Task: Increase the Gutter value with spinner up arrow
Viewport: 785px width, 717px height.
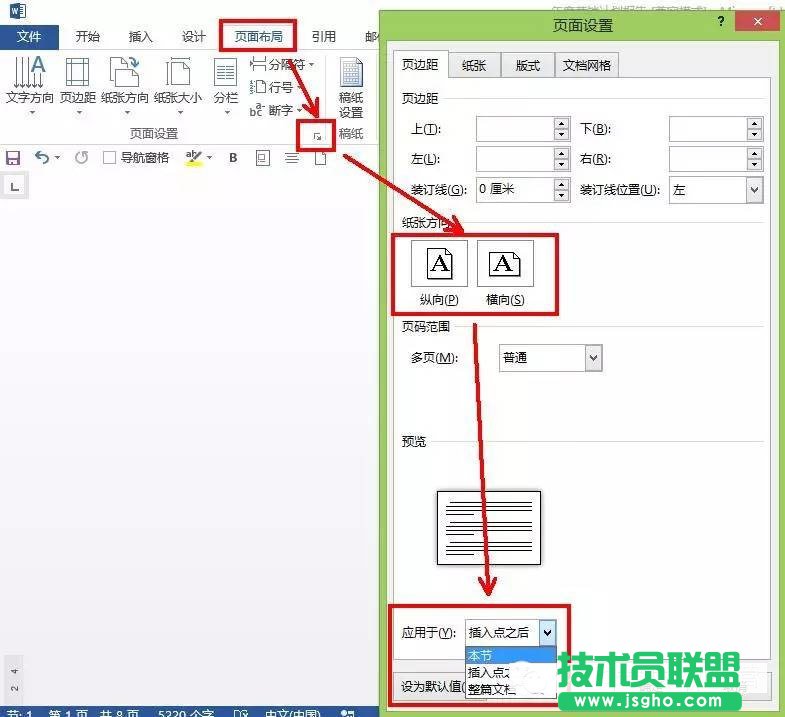Action: (562, 184)
